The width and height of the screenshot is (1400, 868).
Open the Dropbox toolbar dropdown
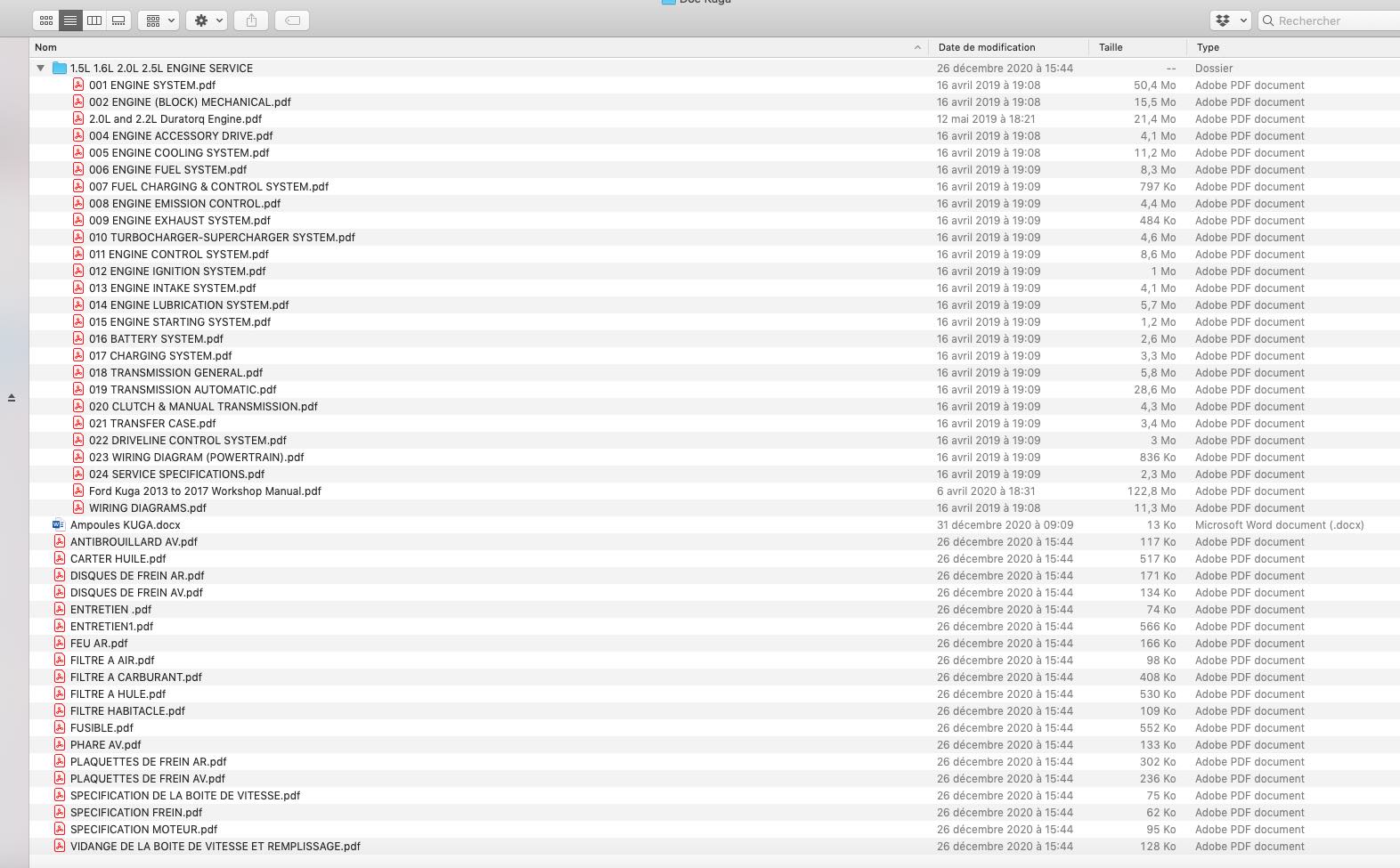(x=1231, y=20)
